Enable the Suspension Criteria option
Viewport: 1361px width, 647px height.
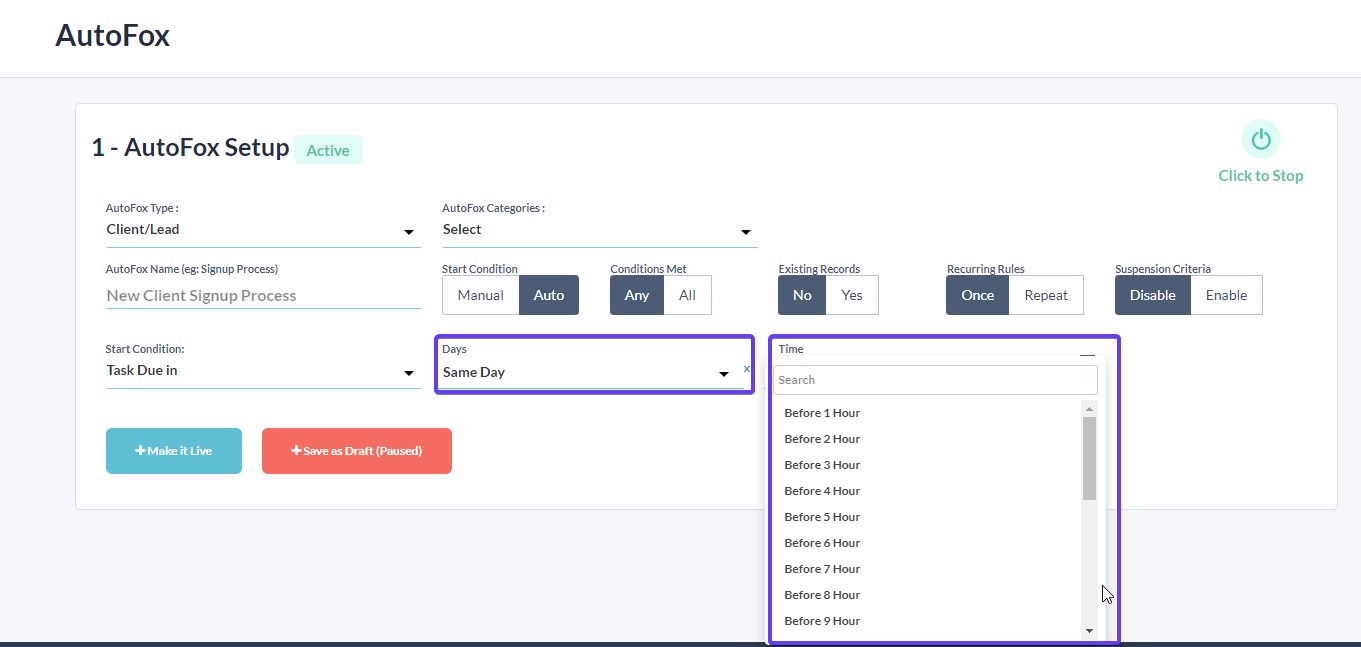tap(1226, 295)
